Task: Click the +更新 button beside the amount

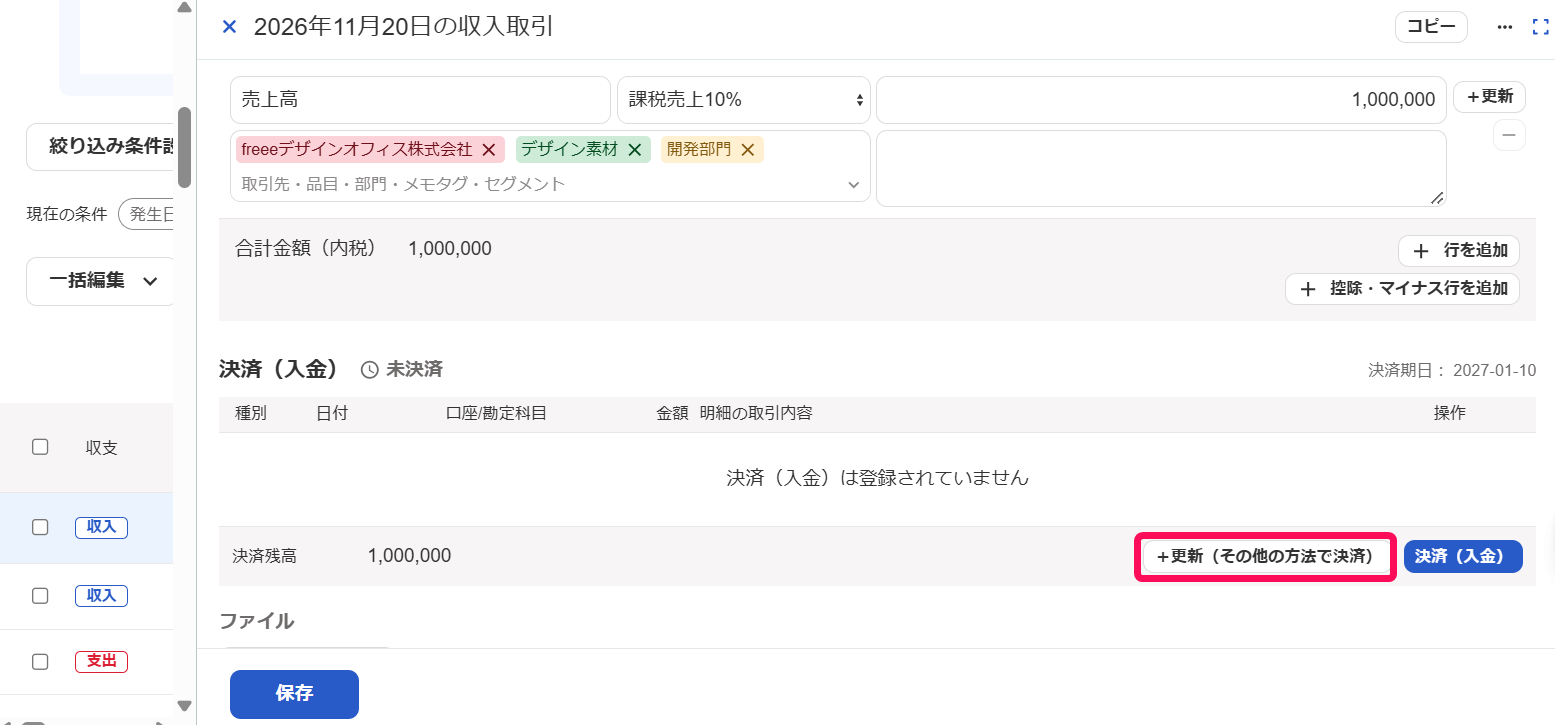Action: tap(1489, 97)
